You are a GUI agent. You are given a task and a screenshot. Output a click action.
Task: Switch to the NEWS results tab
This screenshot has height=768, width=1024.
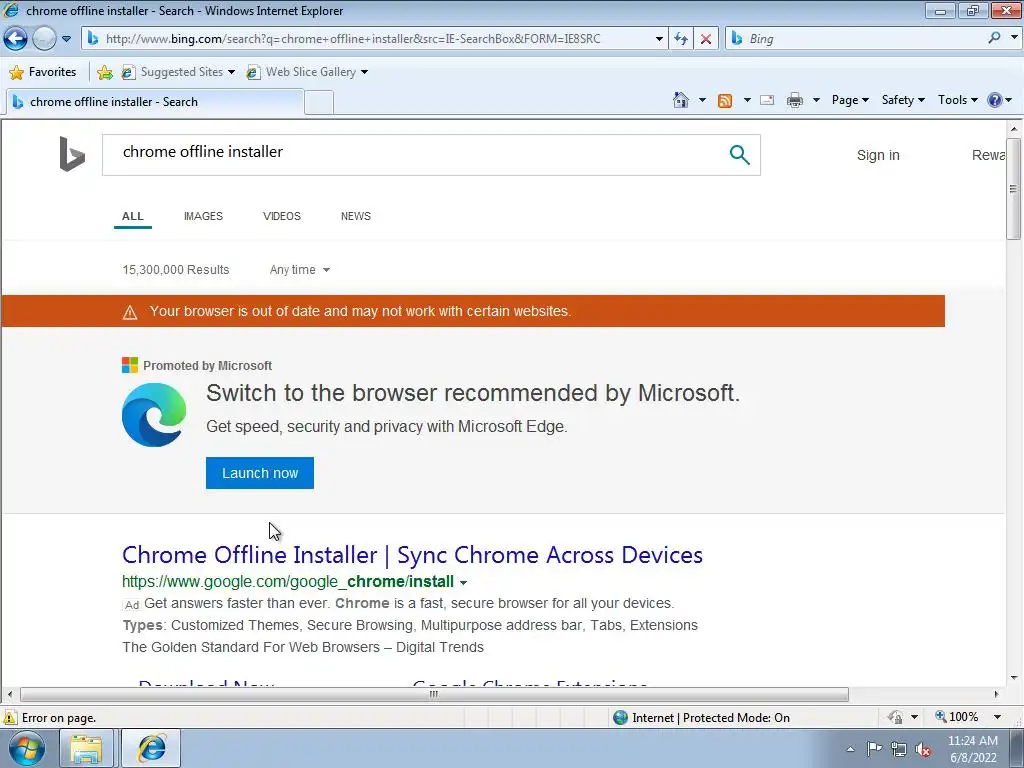(x=355, y=216)
